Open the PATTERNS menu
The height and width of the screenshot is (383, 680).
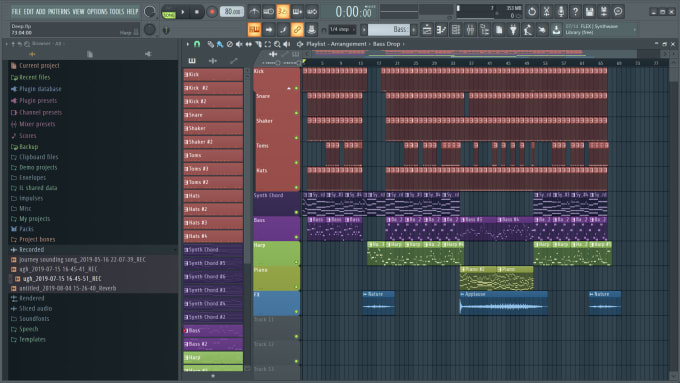pos(59,12)
